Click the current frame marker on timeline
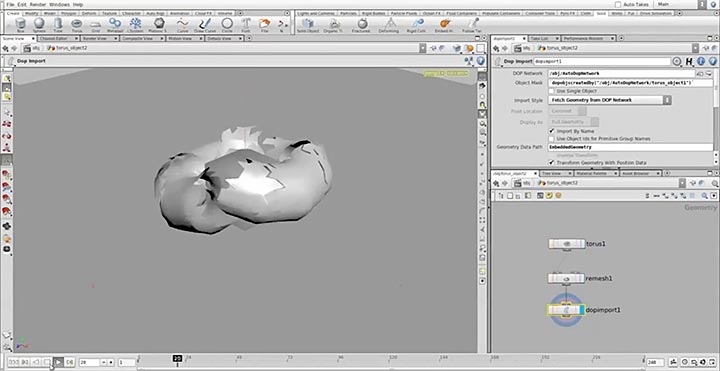Viewport: 720px width, 371px height. pyautogui.click(x=178, y=359)
